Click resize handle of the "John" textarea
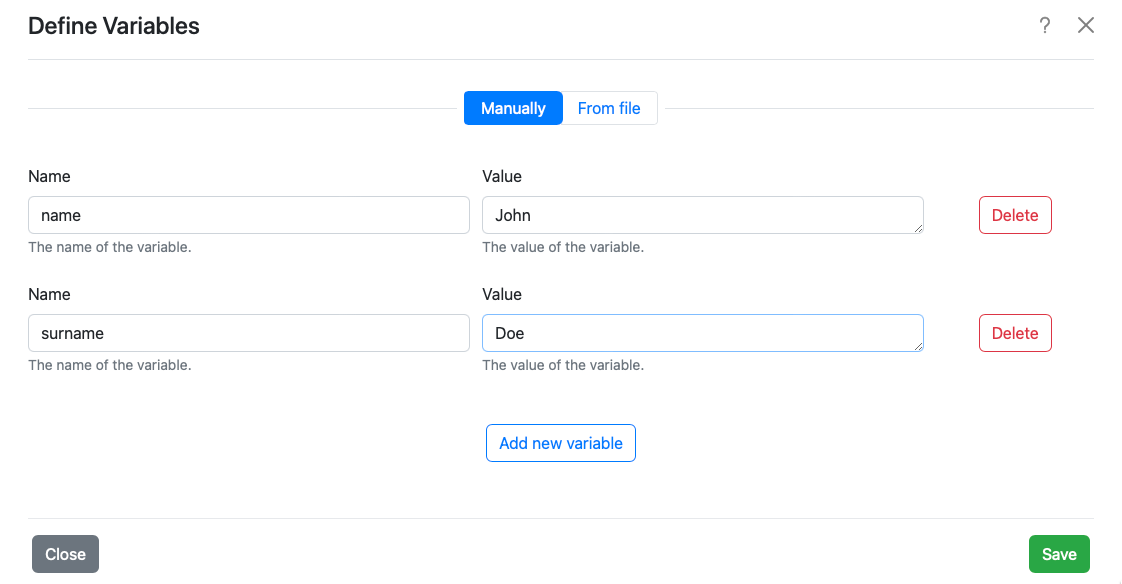Image resolution: width=1122 pixels, height=584 pixels. tap(917, 228)
